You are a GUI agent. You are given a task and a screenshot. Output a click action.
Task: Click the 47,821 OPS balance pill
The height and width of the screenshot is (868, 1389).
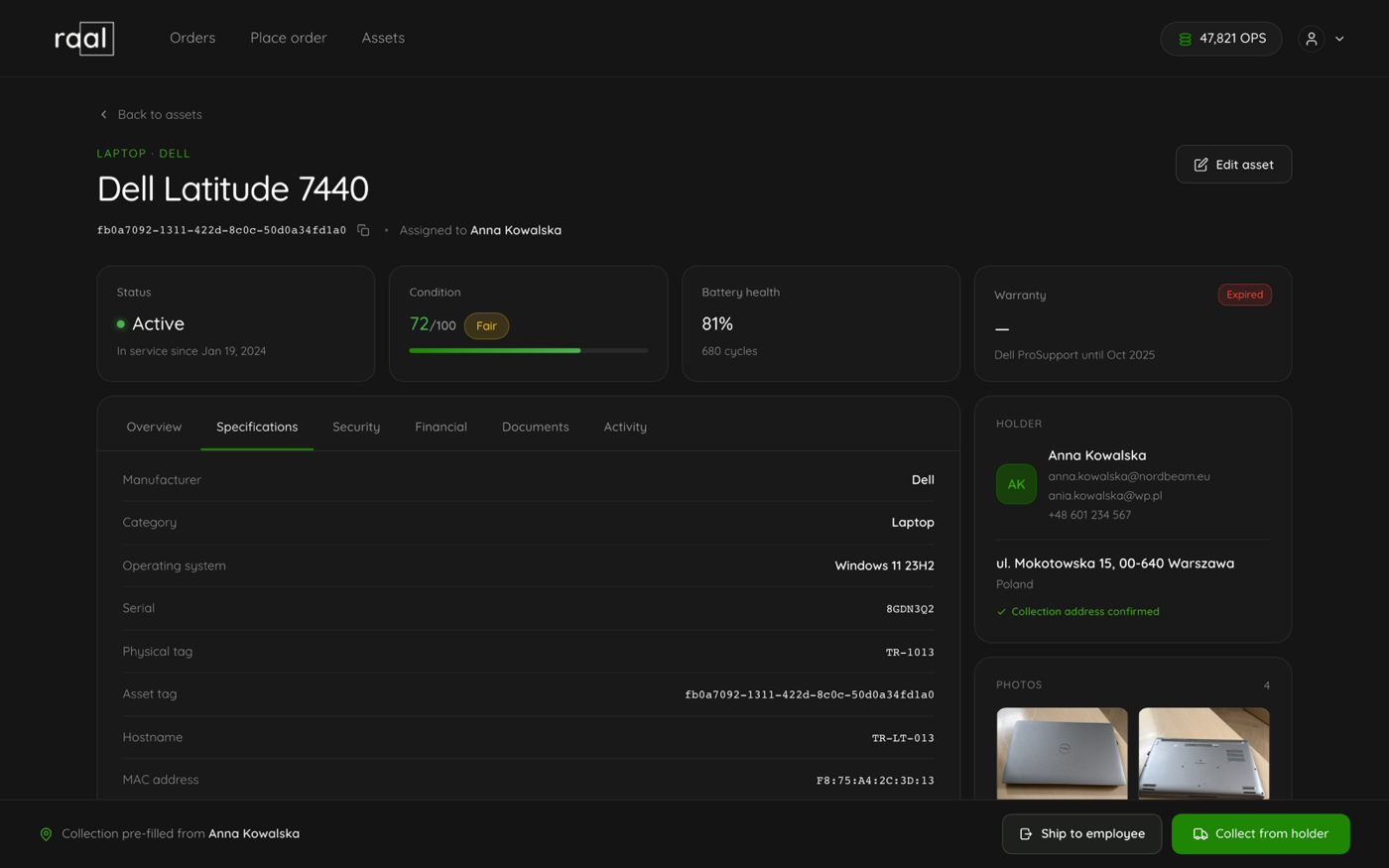point(1221,39)
